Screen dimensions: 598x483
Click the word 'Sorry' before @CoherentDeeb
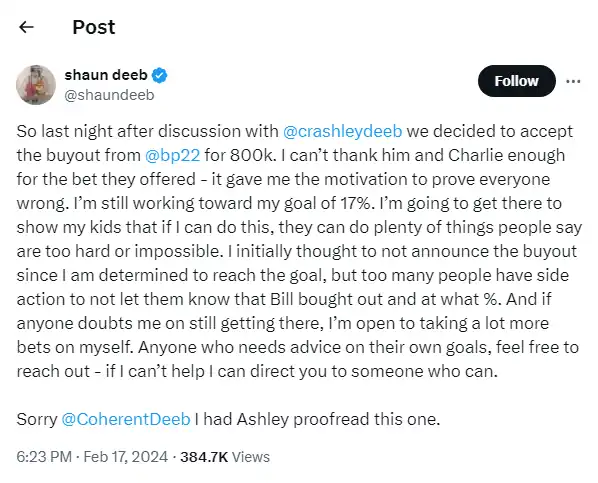[37, 419]
